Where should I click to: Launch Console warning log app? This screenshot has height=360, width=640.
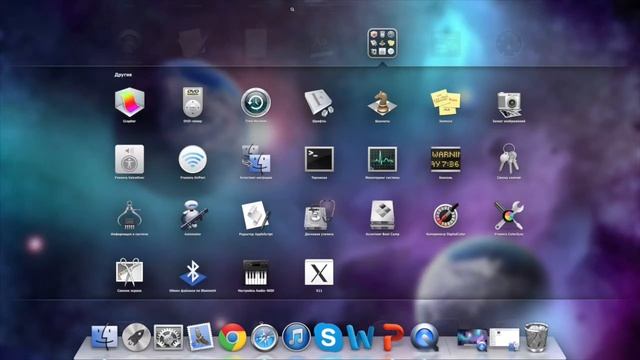(445, 159)
